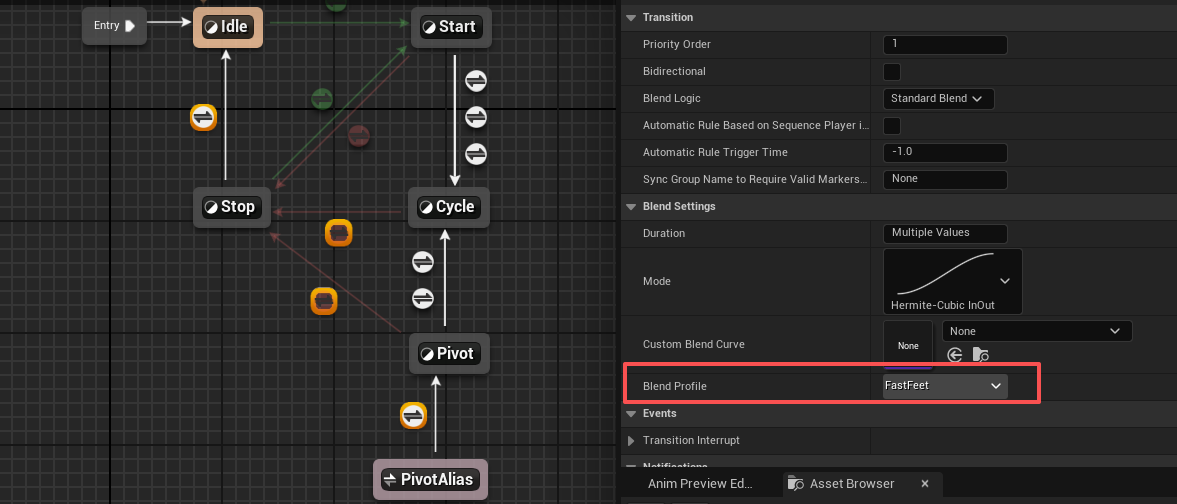Open the Blend Logic Standard Blend dropdown
Image resolution: width=1177 pixels, height=504 pixels.
[939, 98]
